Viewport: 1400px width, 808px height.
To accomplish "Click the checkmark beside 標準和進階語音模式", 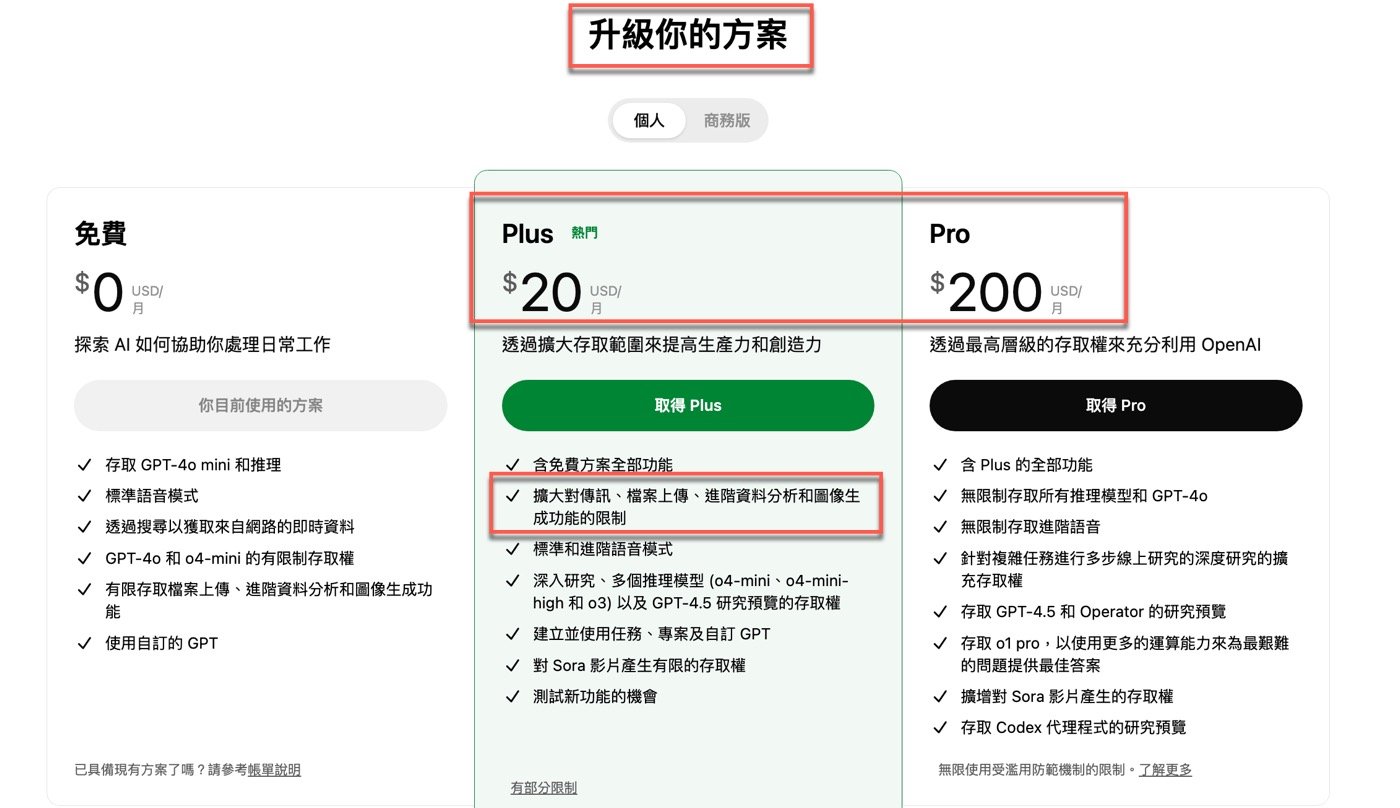I will tap(512, 549).
